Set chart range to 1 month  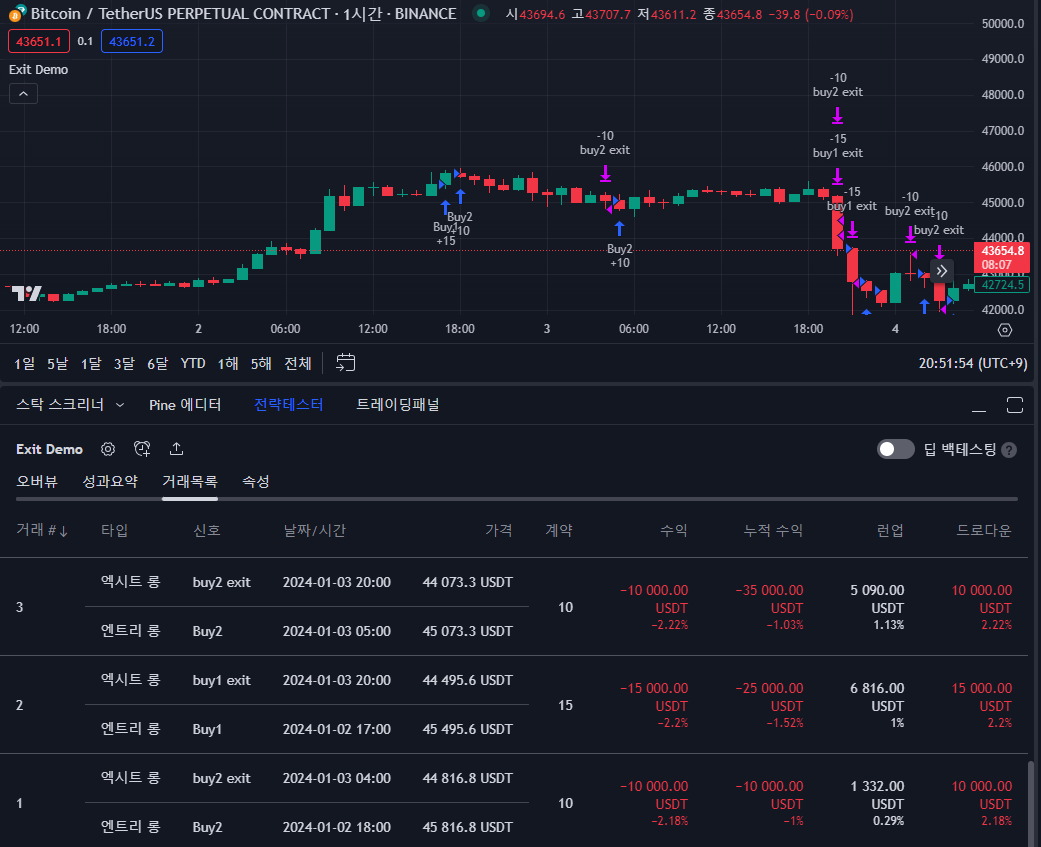tap(91, 364)
